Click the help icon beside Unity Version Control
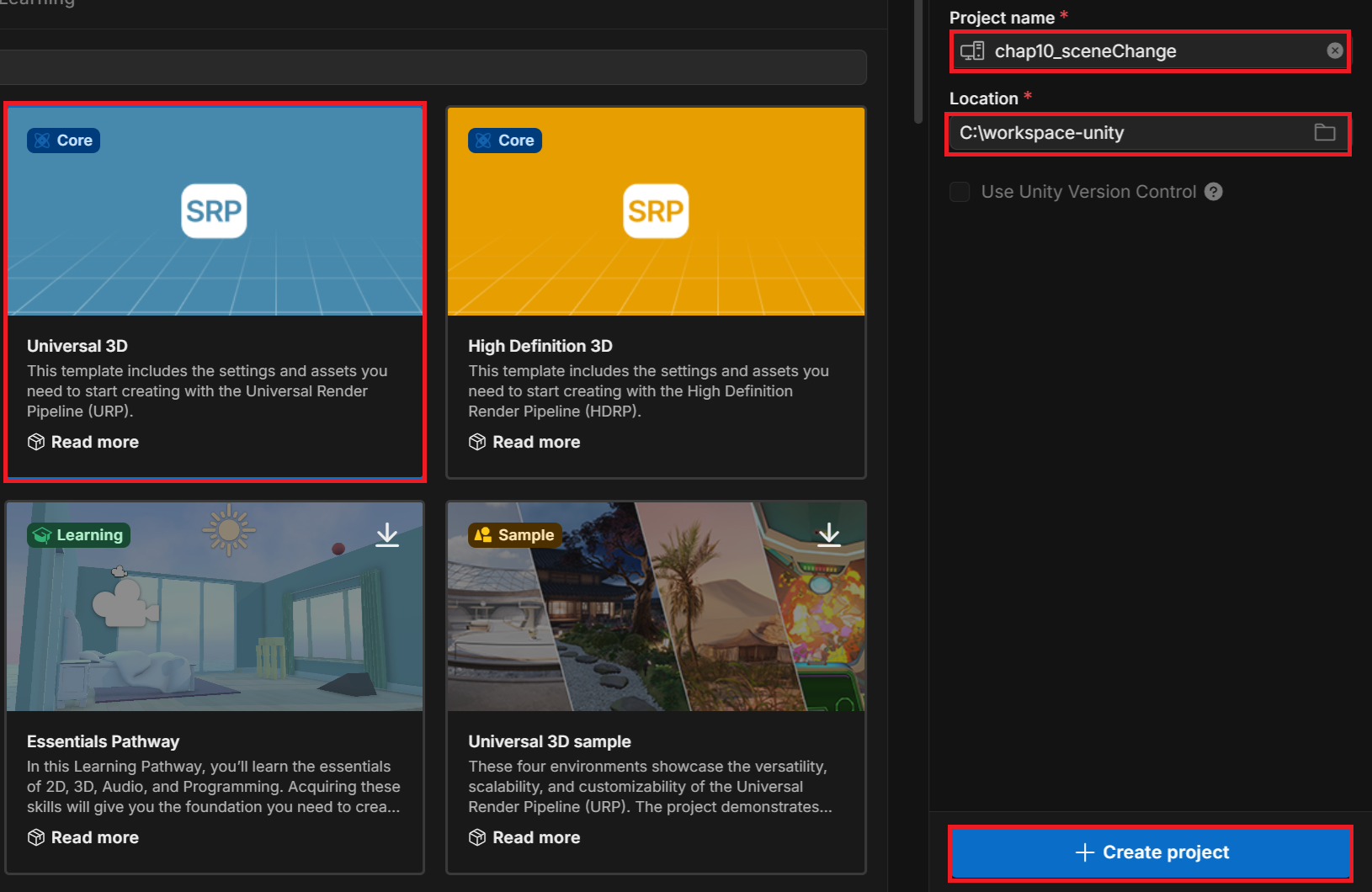 pyautogui.click(x=1213, y=192)
